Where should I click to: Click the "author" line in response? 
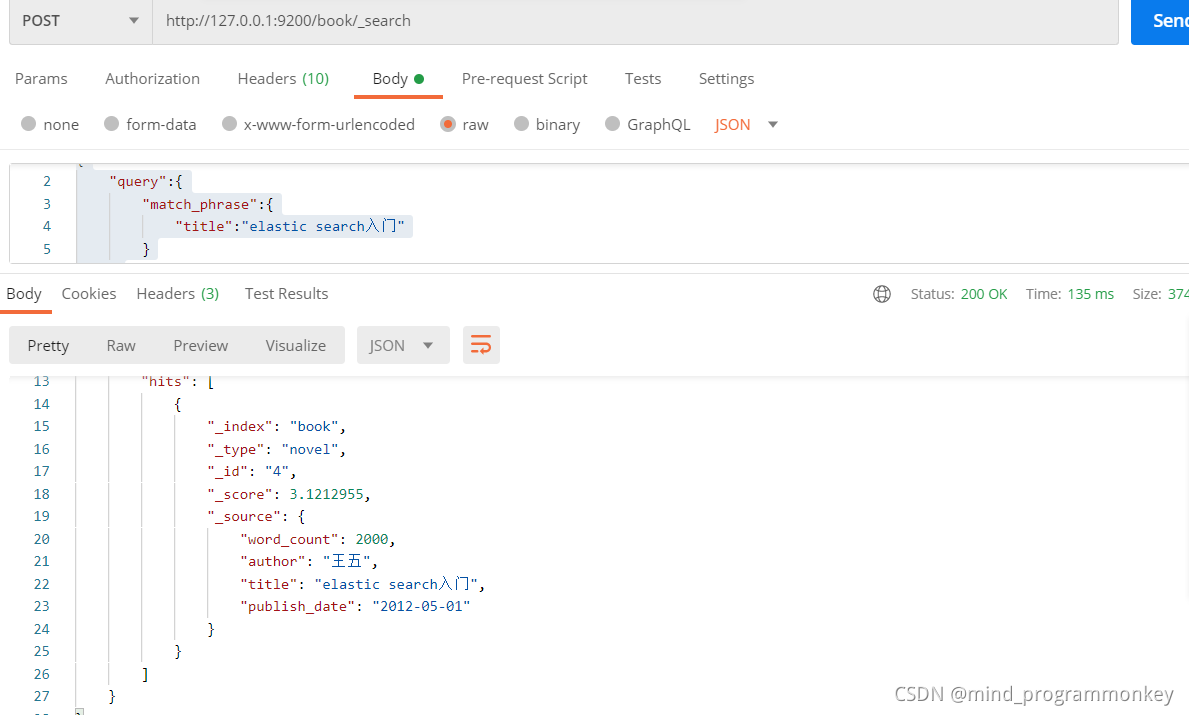click(309, 561)
